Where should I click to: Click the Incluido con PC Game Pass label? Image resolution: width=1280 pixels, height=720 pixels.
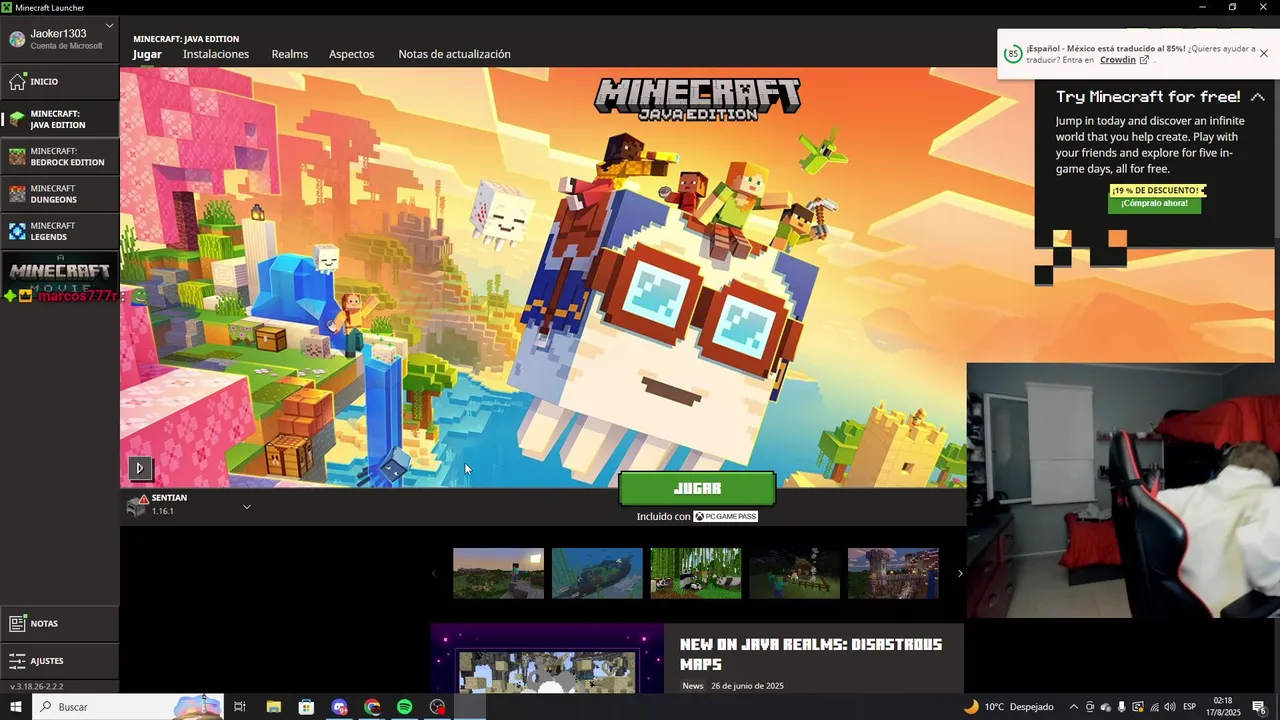coord(697,516)
